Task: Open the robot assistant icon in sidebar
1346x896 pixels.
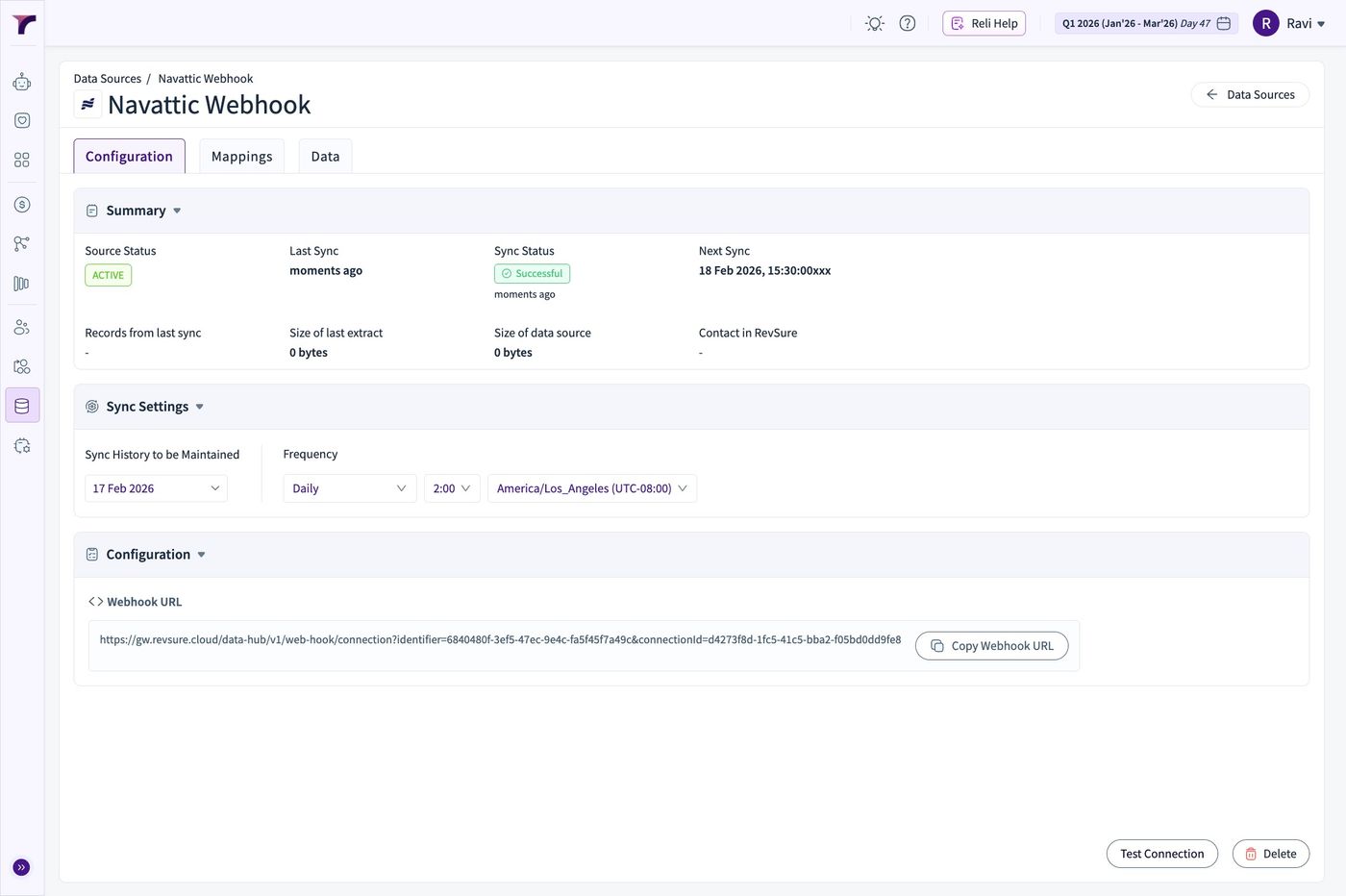Action: (22, 82)
